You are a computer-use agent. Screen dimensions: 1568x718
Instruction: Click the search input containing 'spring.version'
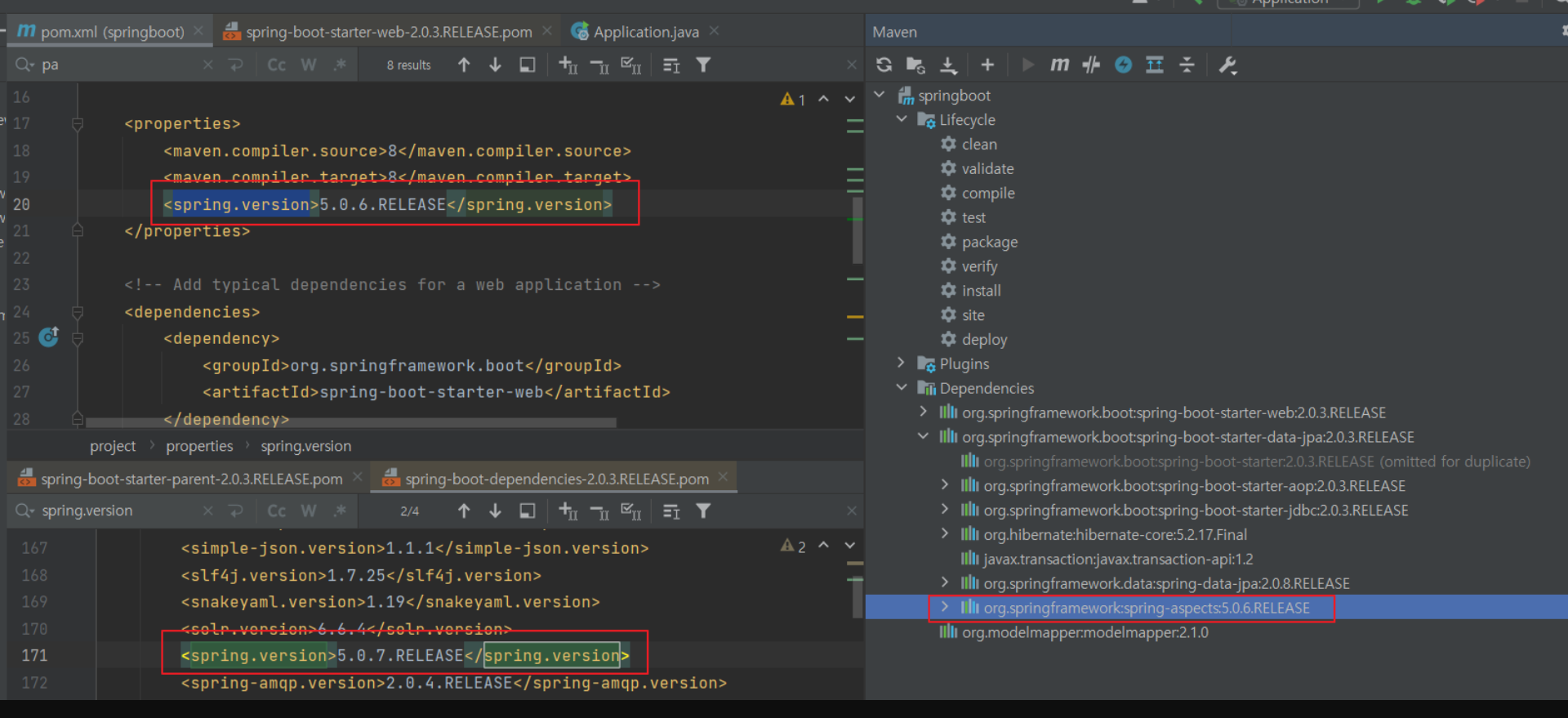coord(118,511)
